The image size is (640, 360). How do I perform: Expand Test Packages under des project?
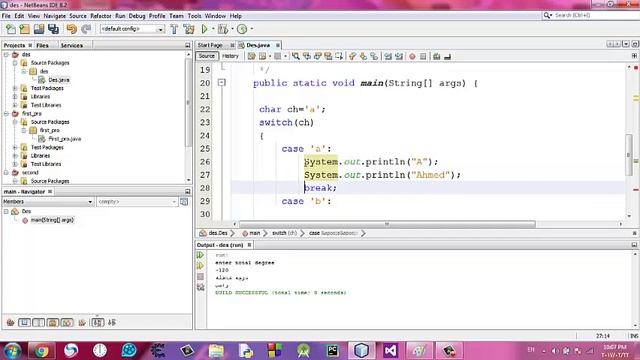pyautogui.click(x=15, y=88)
